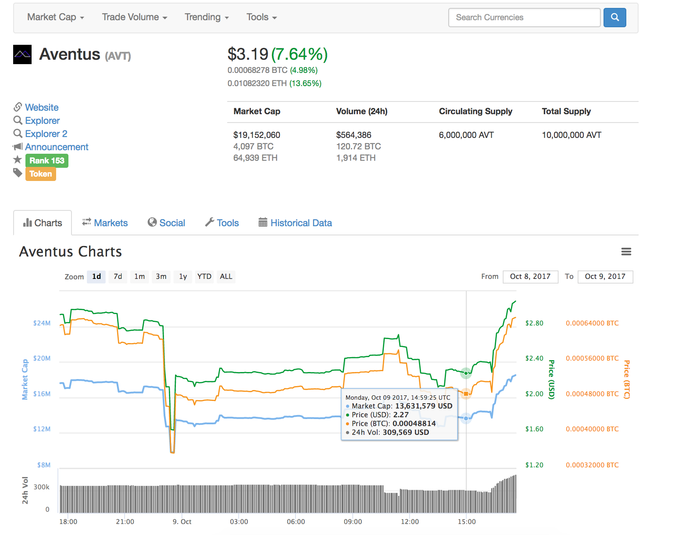This screenshot has width=700, height=535.
Task: Set chart zoom to YTD
Action: pos(204,276)
